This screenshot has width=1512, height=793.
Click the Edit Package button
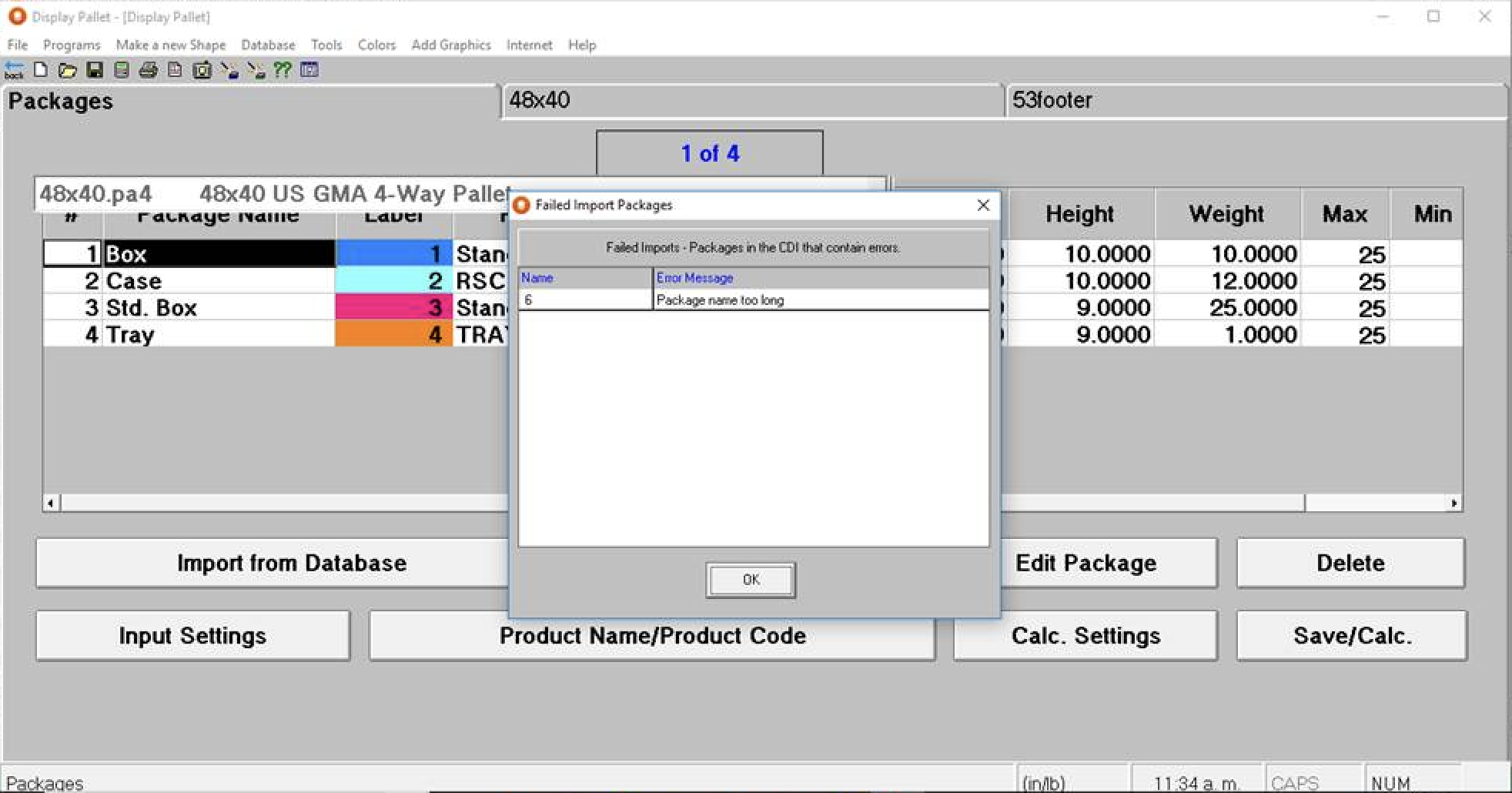[x=1085, y=563]
